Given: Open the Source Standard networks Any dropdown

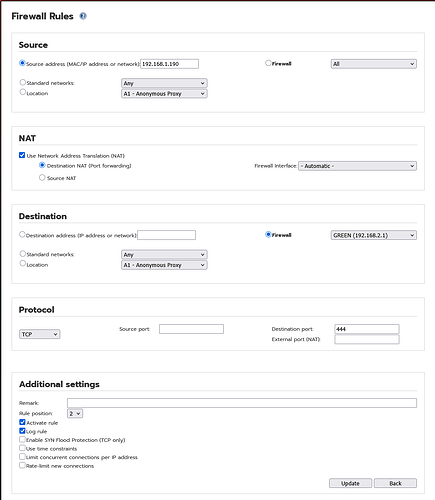Looking at the screenshot, I should [164, 83].
